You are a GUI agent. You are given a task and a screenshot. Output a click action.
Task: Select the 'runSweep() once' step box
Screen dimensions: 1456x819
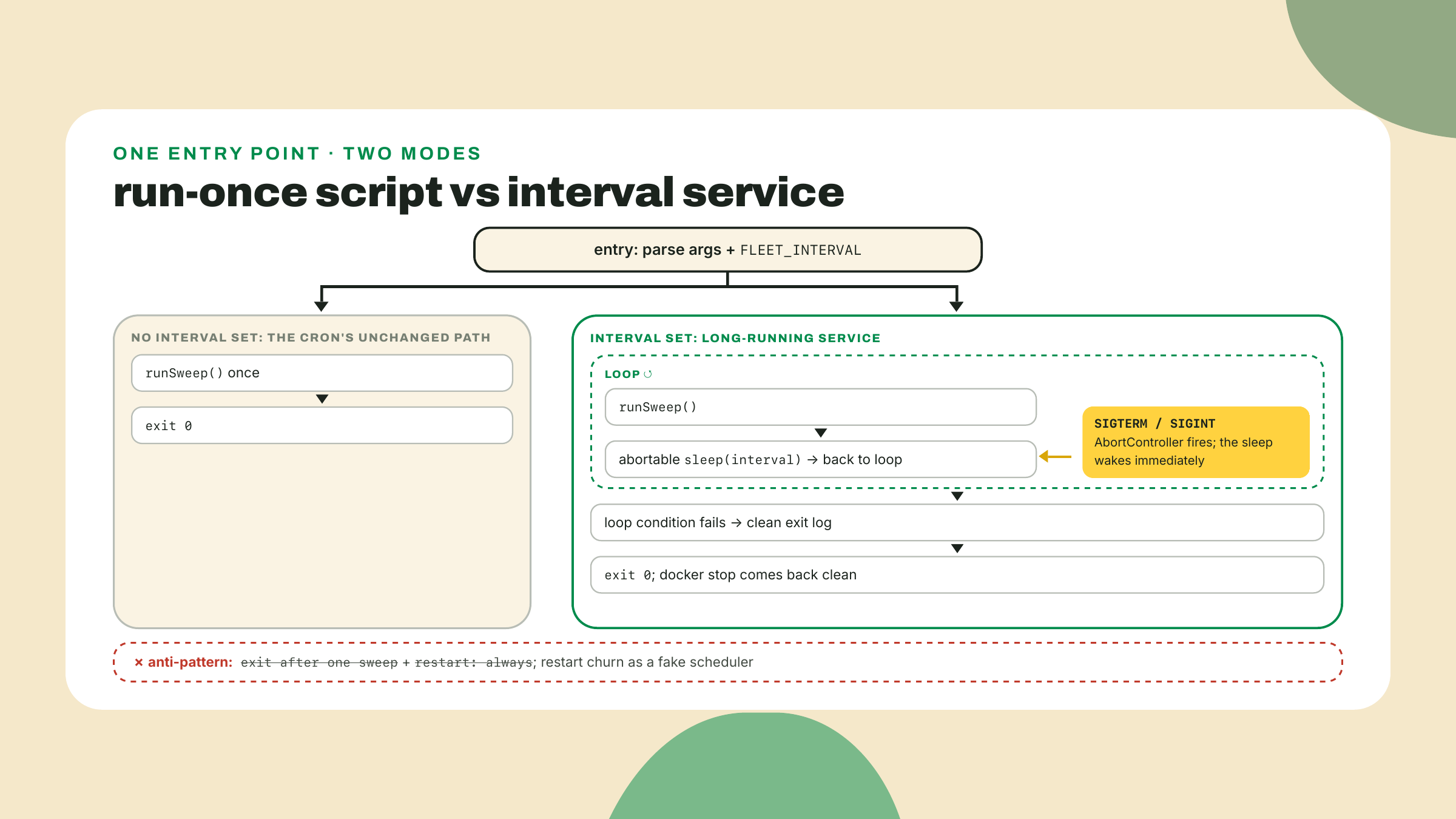pyautogui.click(x=322, y=373)
